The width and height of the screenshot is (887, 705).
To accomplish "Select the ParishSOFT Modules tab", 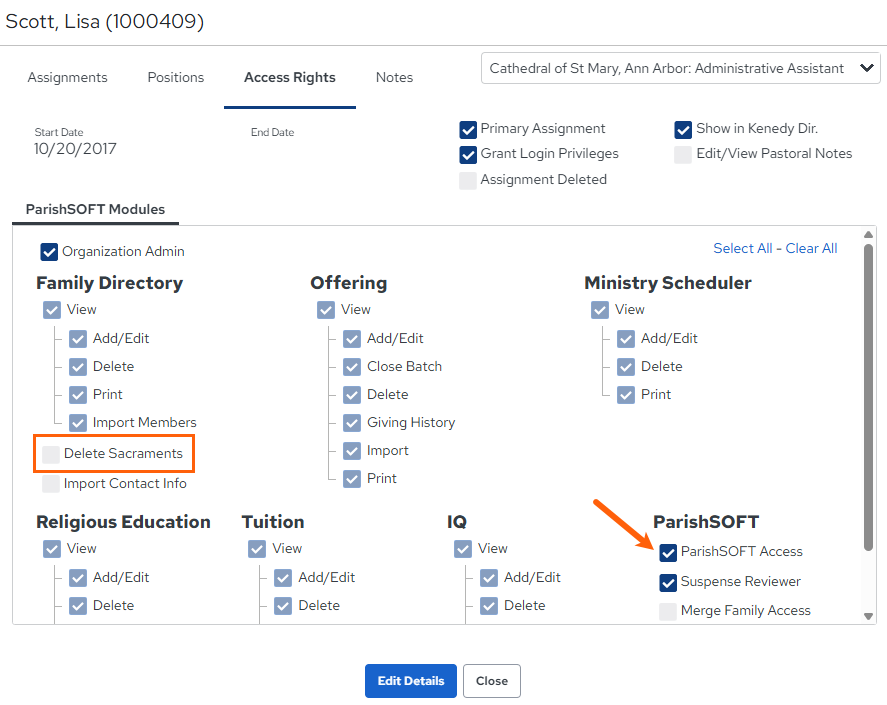I will click(95, 209).
